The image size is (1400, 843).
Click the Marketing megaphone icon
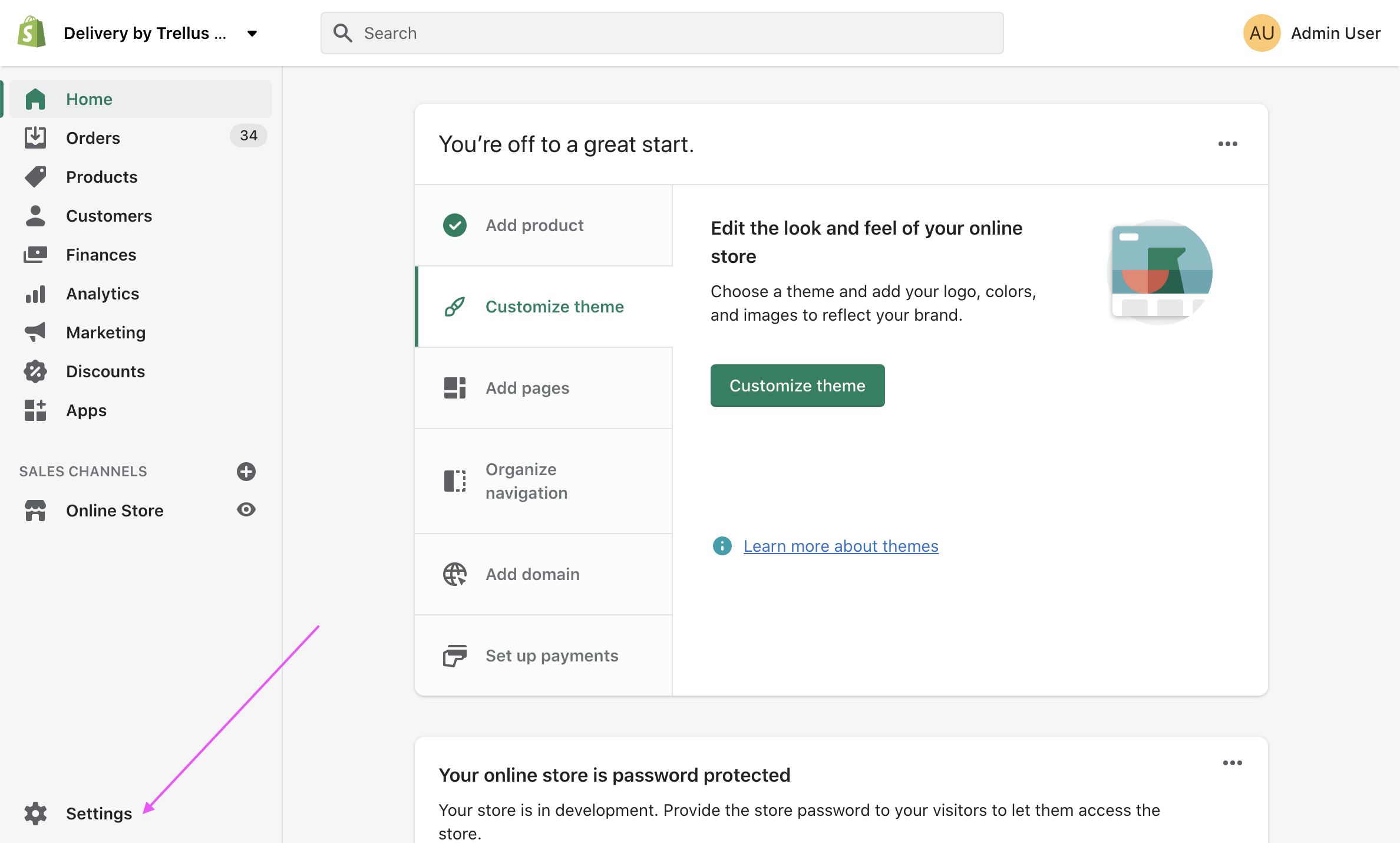pos(35,332)
